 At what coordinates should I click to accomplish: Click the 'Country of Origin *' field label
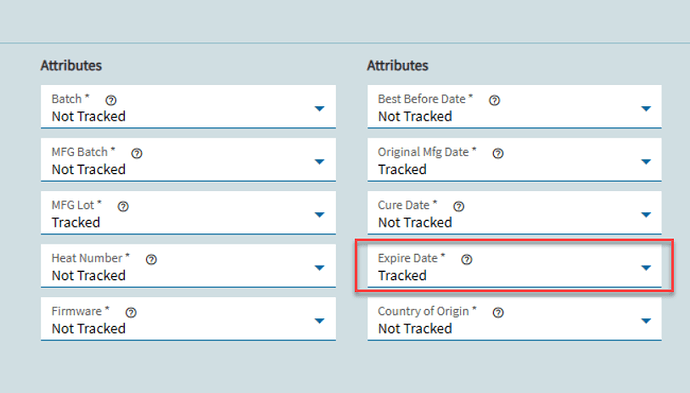coord(427,311)
